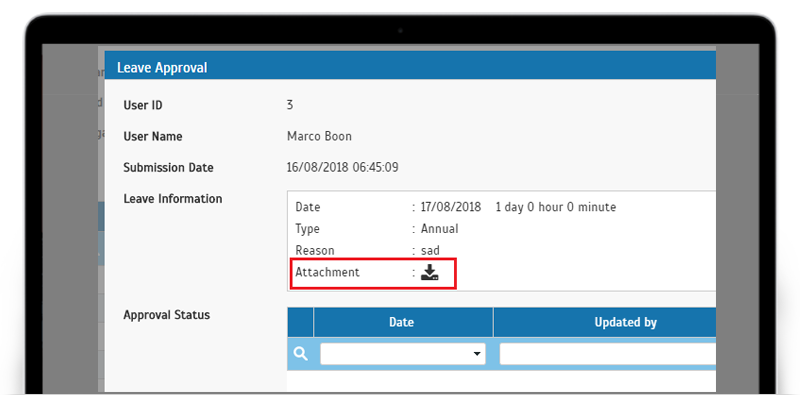
Task: Click the User Name label
Action: 153,136
